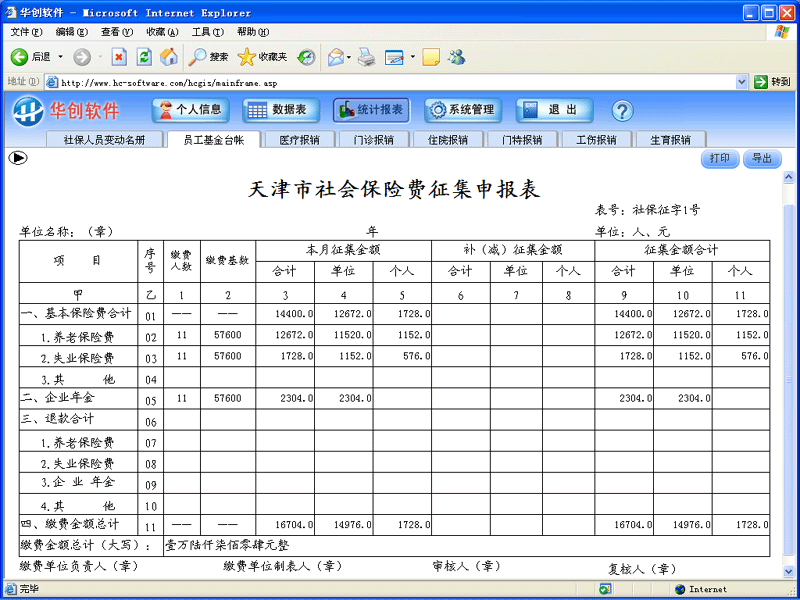The height and width of the screenshot is (600, 800).
Task: Open the 文件(F) menu
Action: tap(27, 32)
